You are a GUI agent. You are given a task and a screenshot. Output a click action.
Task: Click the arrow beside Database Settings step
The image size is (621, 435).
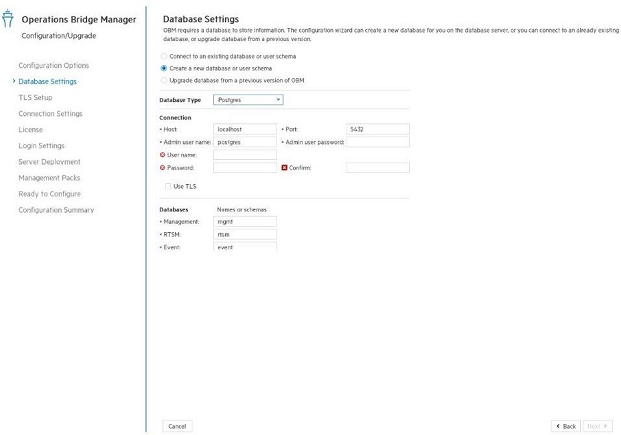tap(14, 81)
